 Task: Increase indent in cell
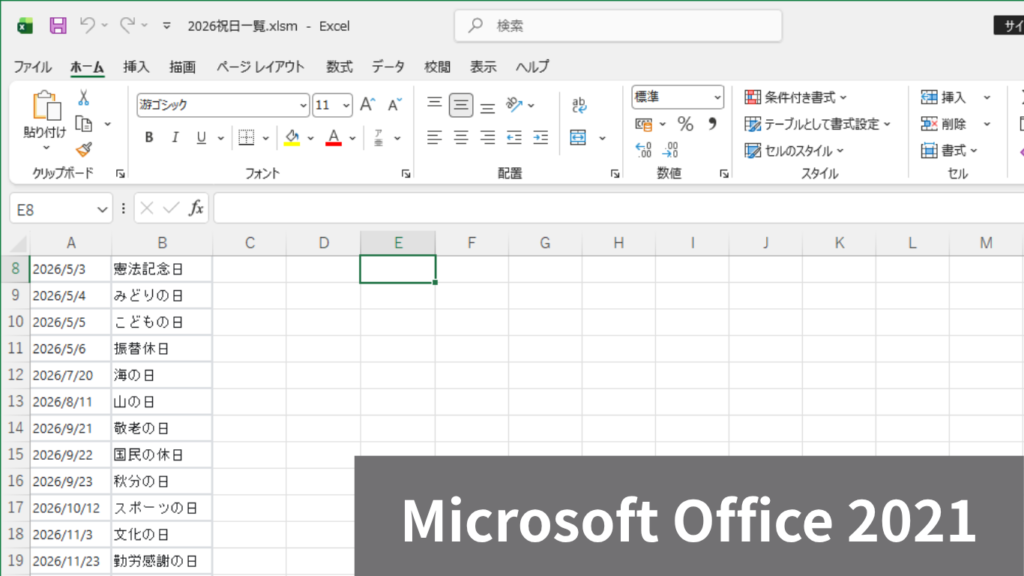pos(541,137)
